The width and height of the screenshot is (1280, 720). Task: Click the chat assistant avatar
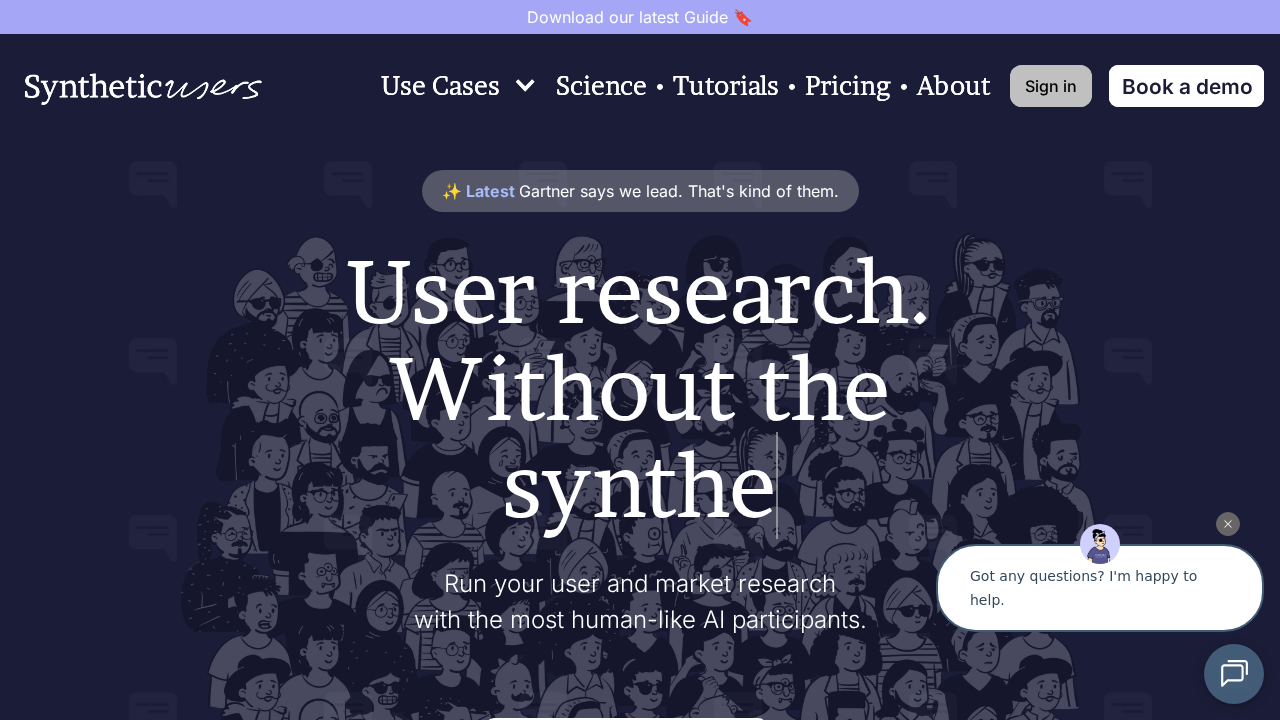click(x=1099, y=544)
